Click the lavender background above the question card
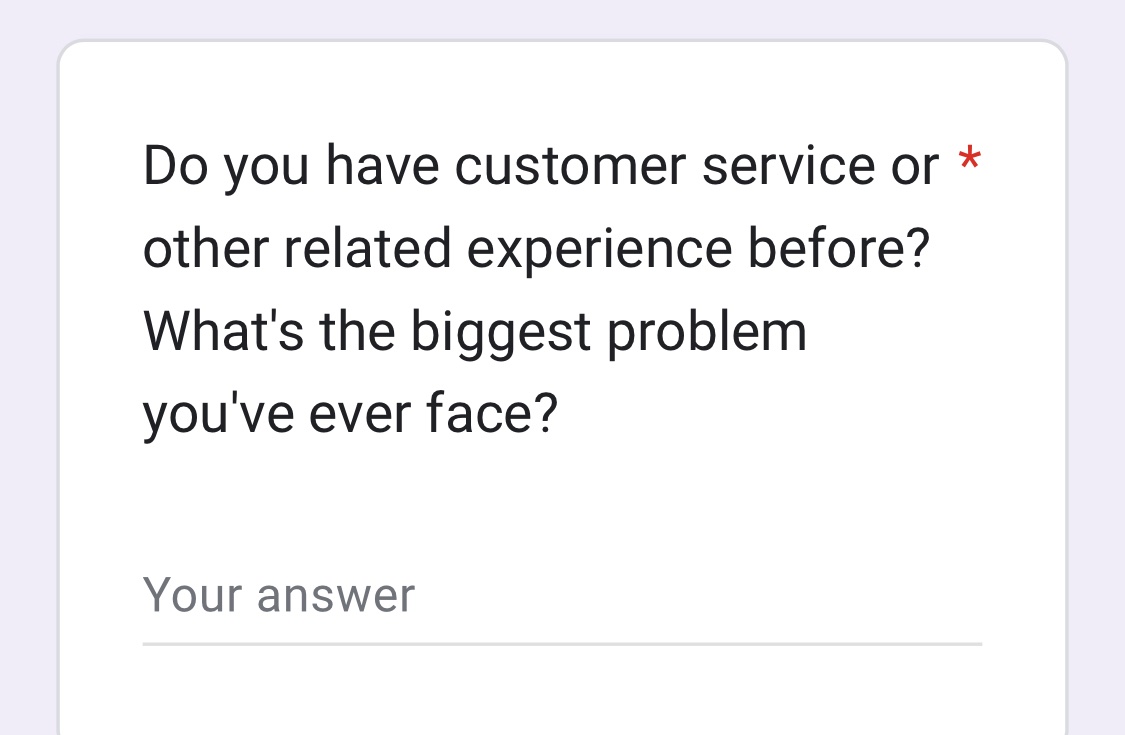Viewport: 1125px width, 735px height. click(560, 18)
